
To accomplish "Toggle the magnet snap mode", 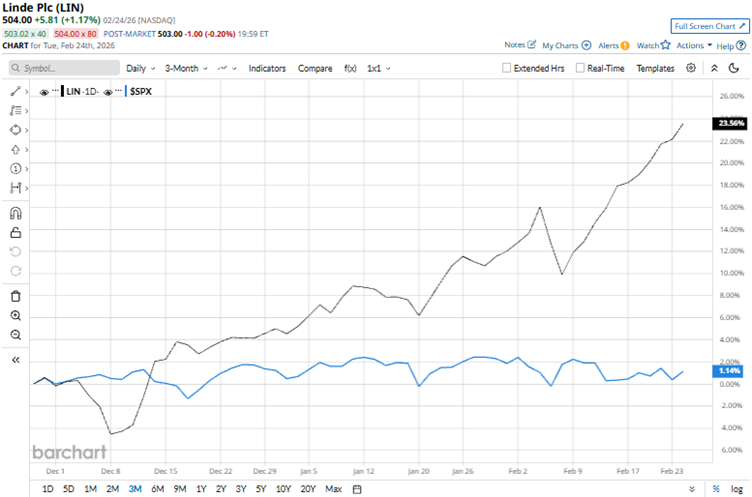I will click(15, 213).
